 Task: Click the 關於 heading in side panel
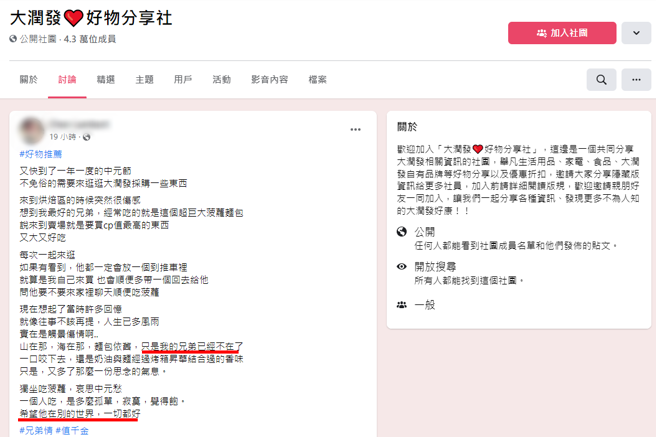click(407, 127)
